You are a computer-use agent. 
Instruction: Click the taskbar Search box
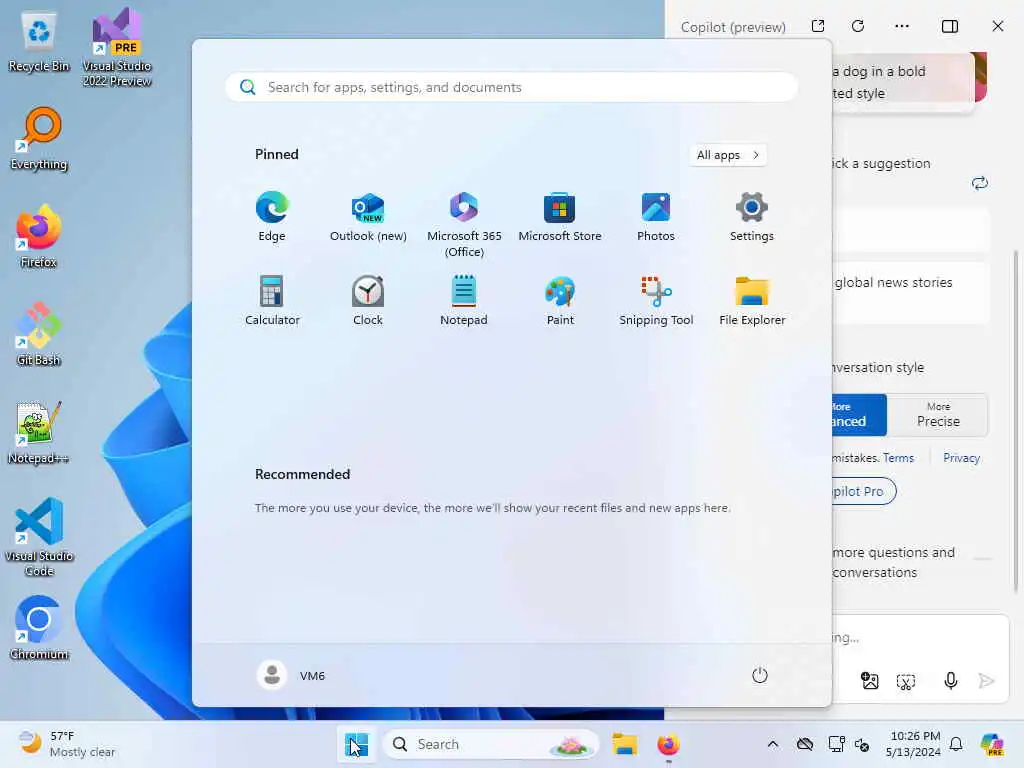point(490,744)
